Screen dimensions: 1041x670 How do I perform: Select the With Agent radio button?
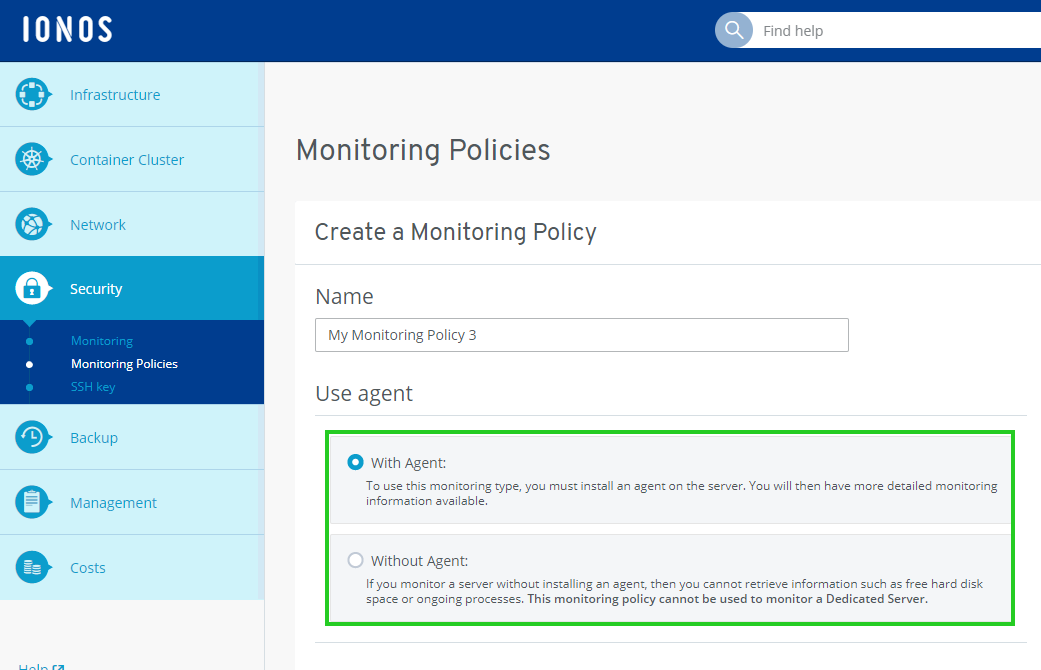355,462
